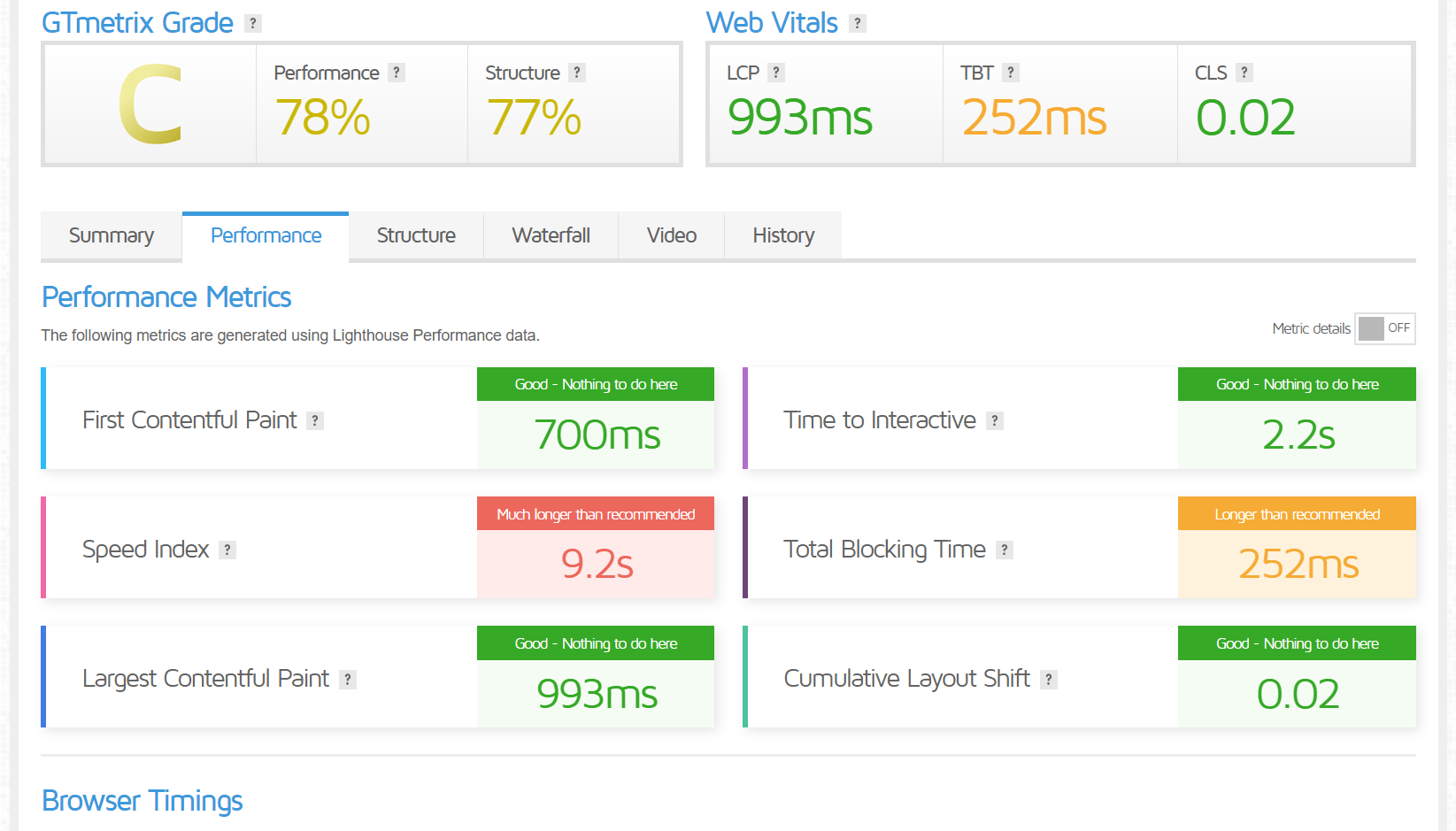Click the Cumulative Layout Shift help icon
This screenshot has height=831, width=1456.
pos(1049,679)
